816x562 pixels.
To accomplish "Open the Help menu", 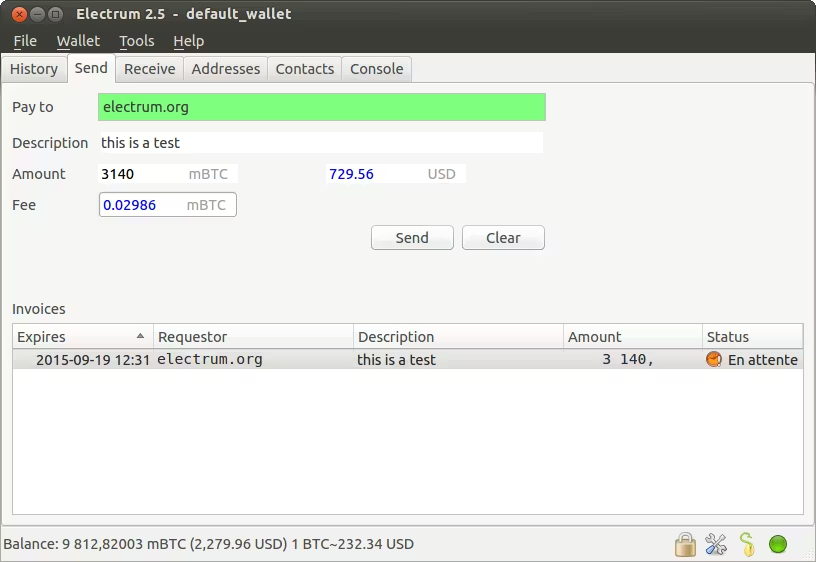I will [188, 41].
